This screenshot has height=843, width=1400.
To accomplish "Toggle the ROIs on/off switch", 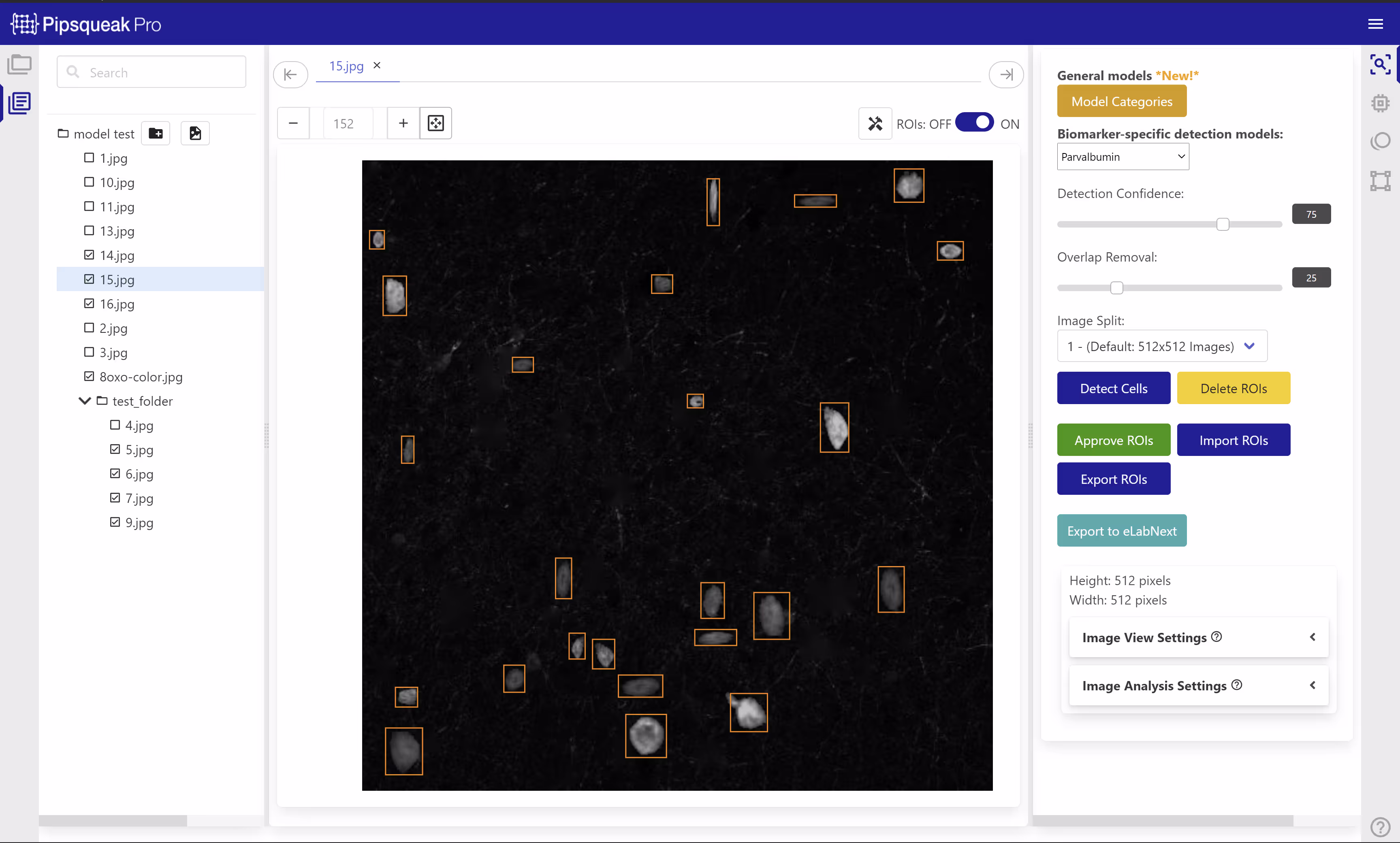I will pos(974,123).
